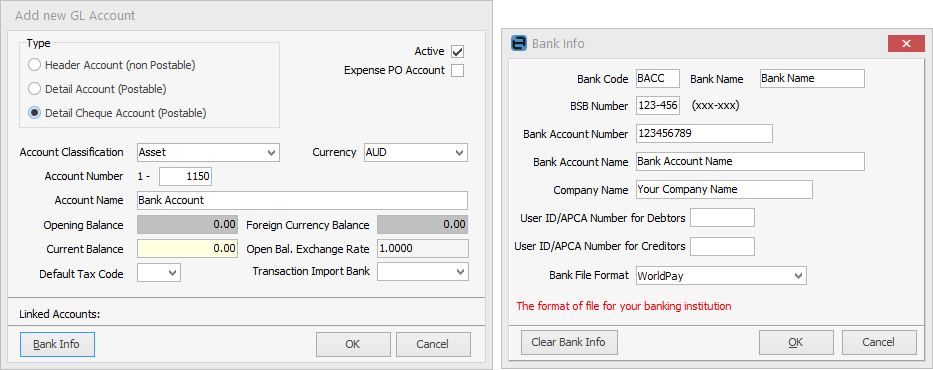Enable the Expense PO Account checkbox
The image size is (933, 370).
click(x=457, y=70)
